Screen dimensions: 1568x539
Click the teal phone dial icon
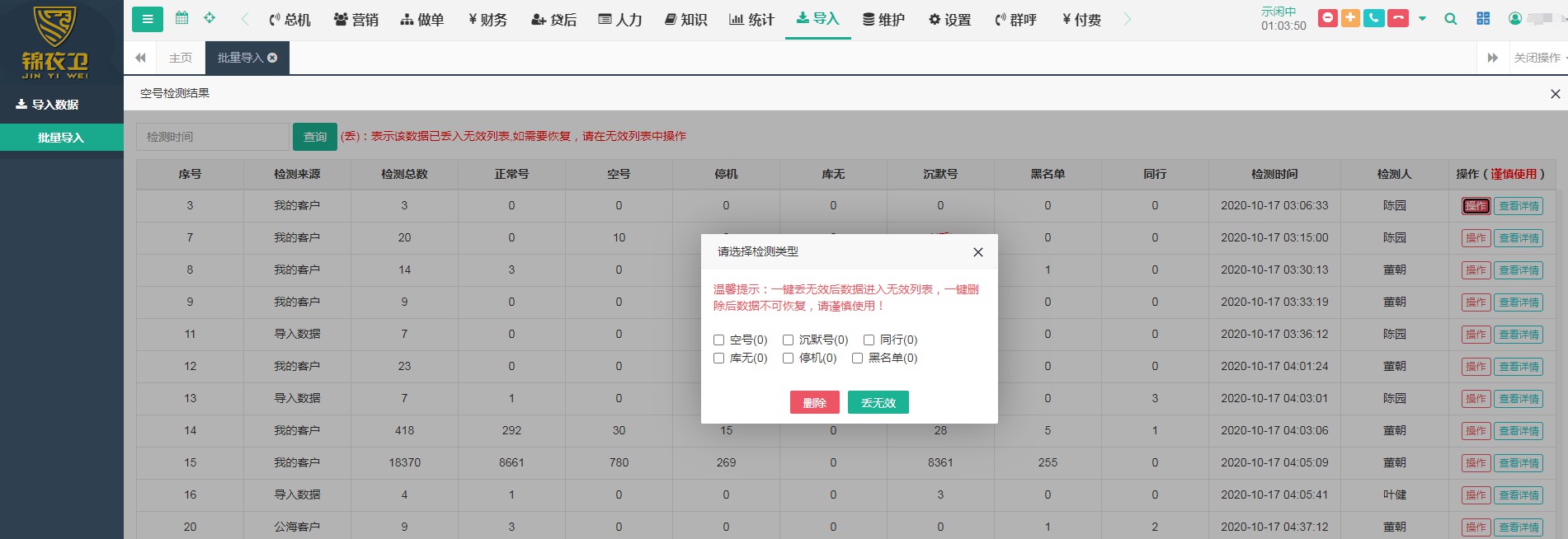(x=1374, y=18)
